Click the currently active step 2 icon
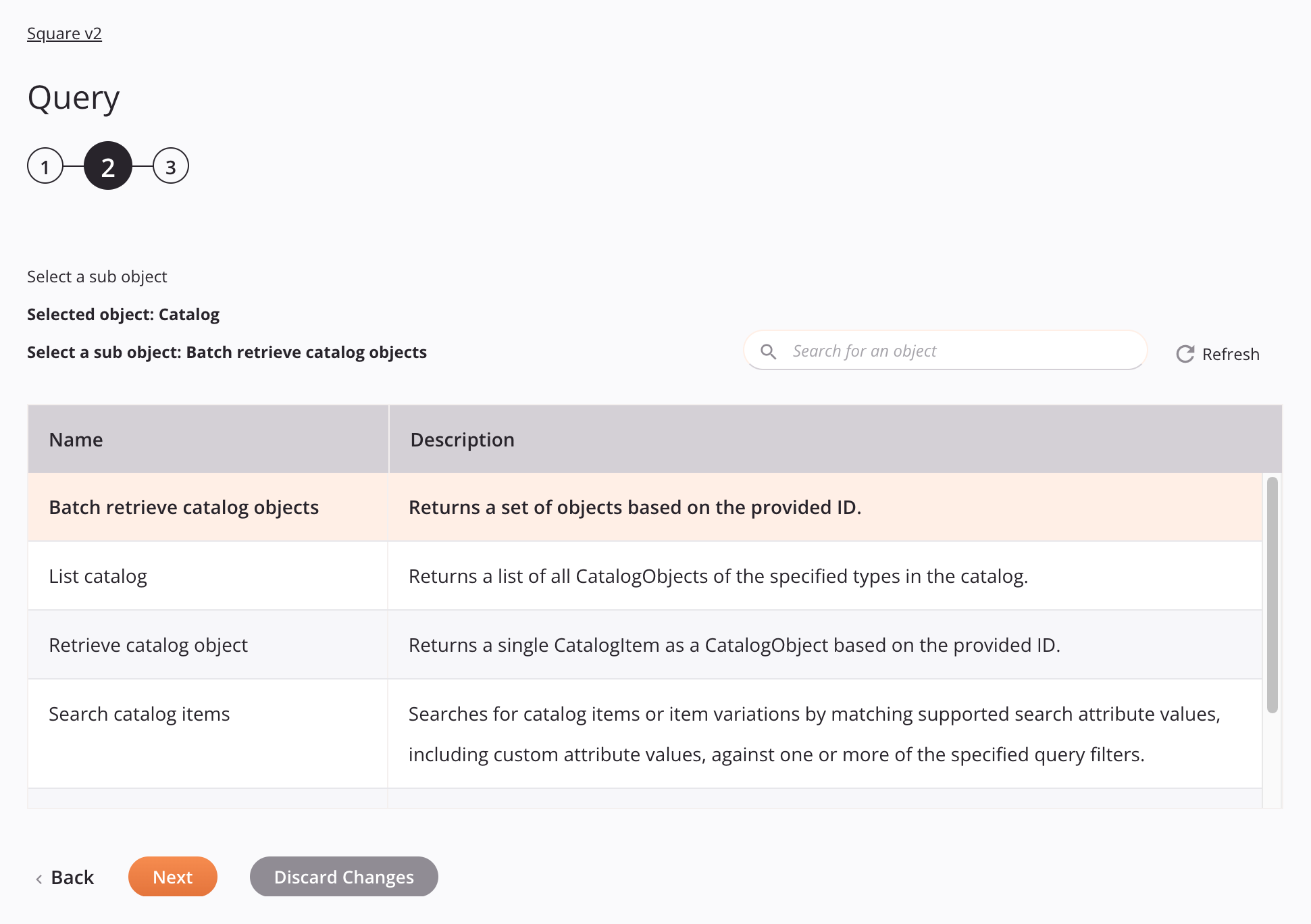Screen dimensions: 1311x924 [x=109, y=166]
